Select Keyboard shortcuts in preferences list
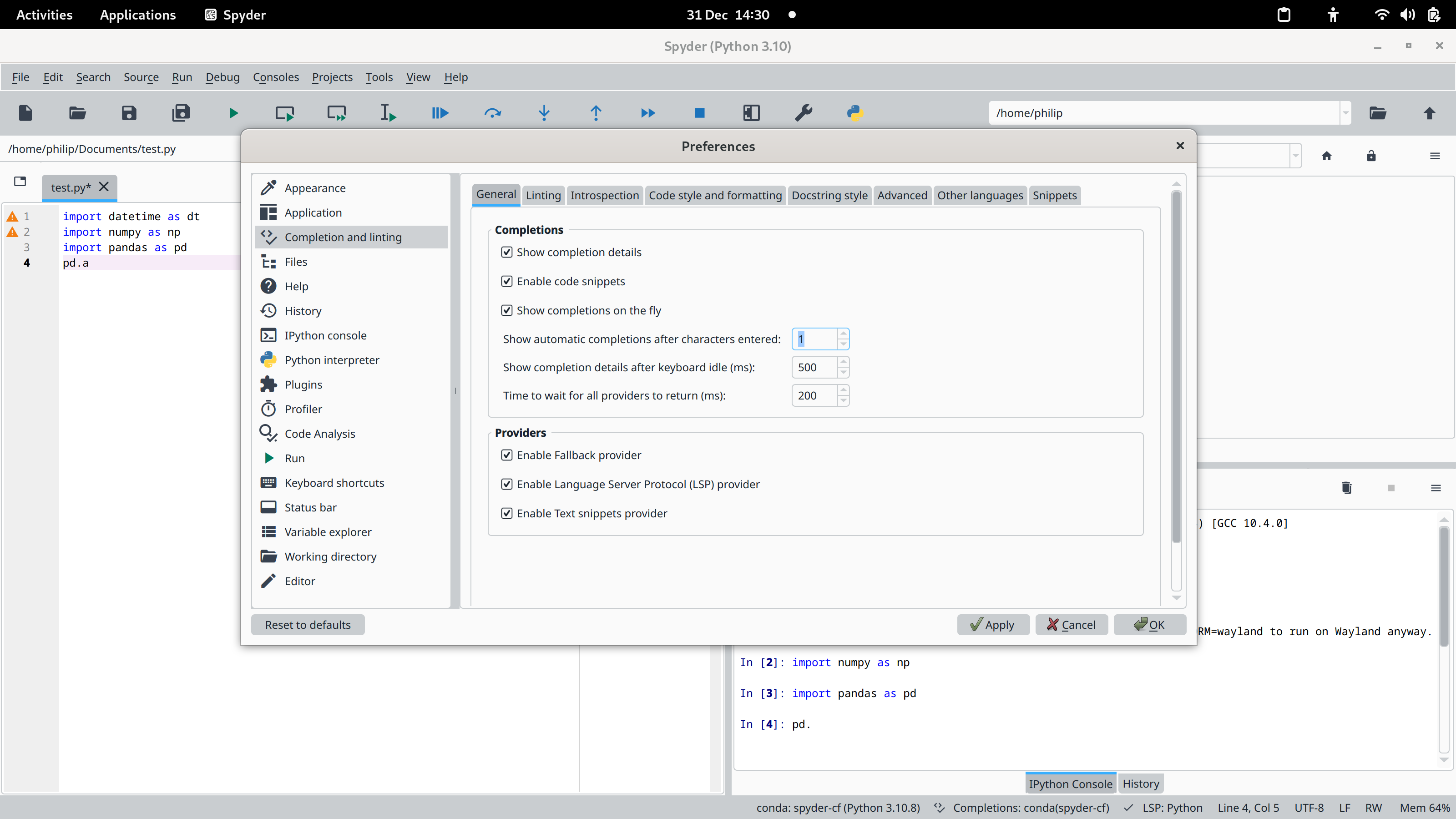 coord(334,483)
